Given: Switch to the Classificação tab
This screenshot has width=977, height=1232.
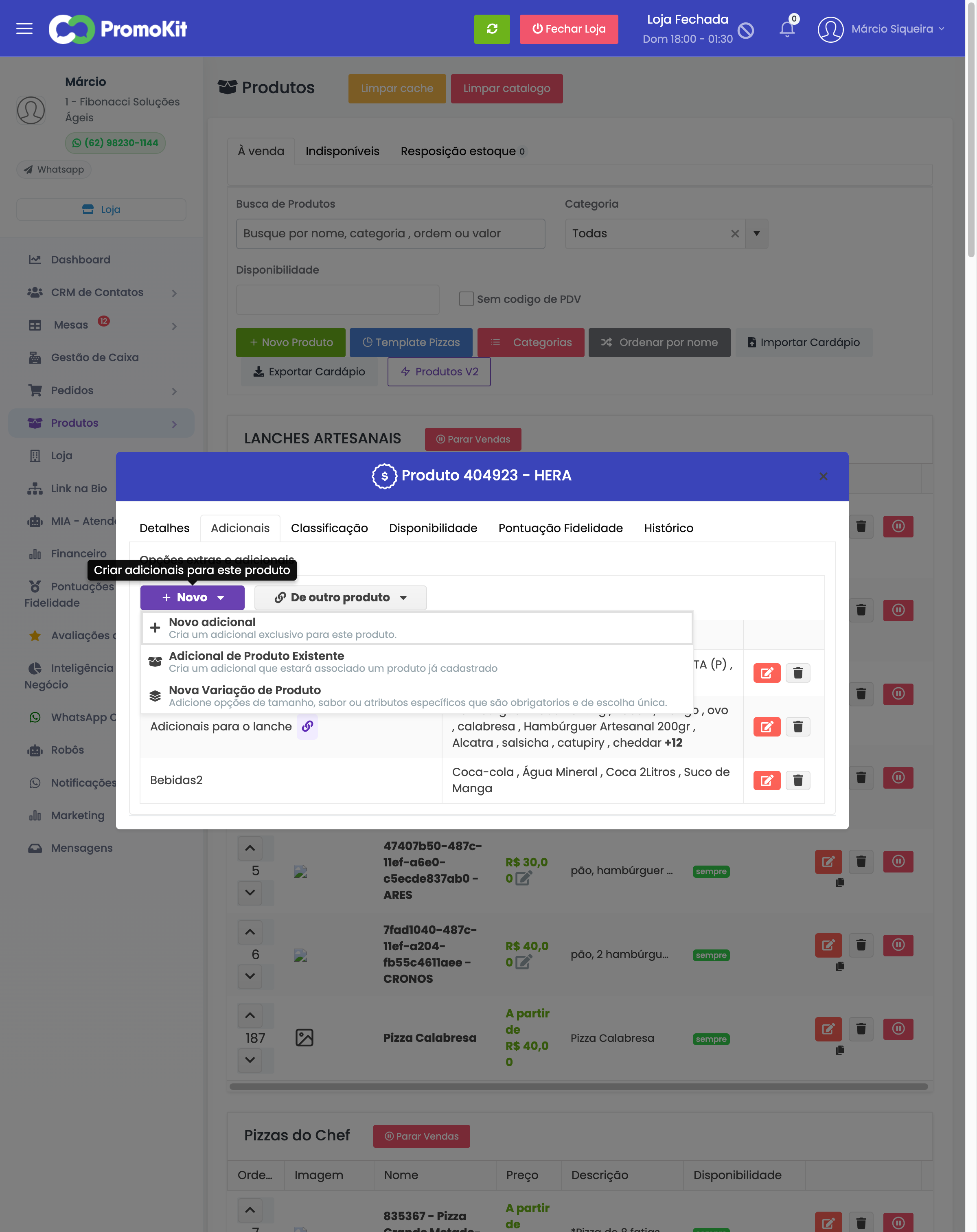Looking at the screenshot, I should coord(329,528).
